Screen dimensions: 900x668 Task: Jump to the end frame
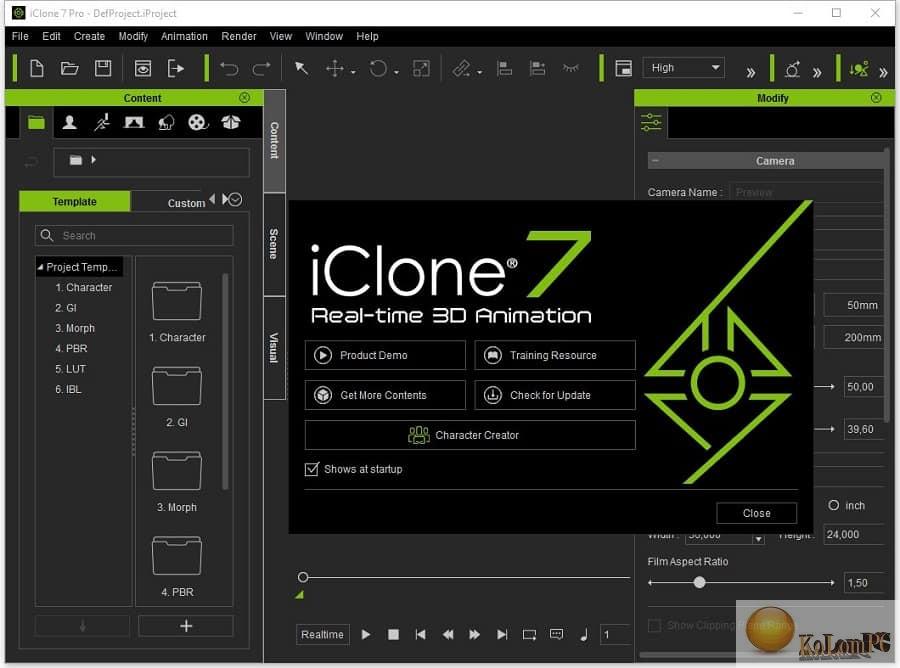point(502,635)
